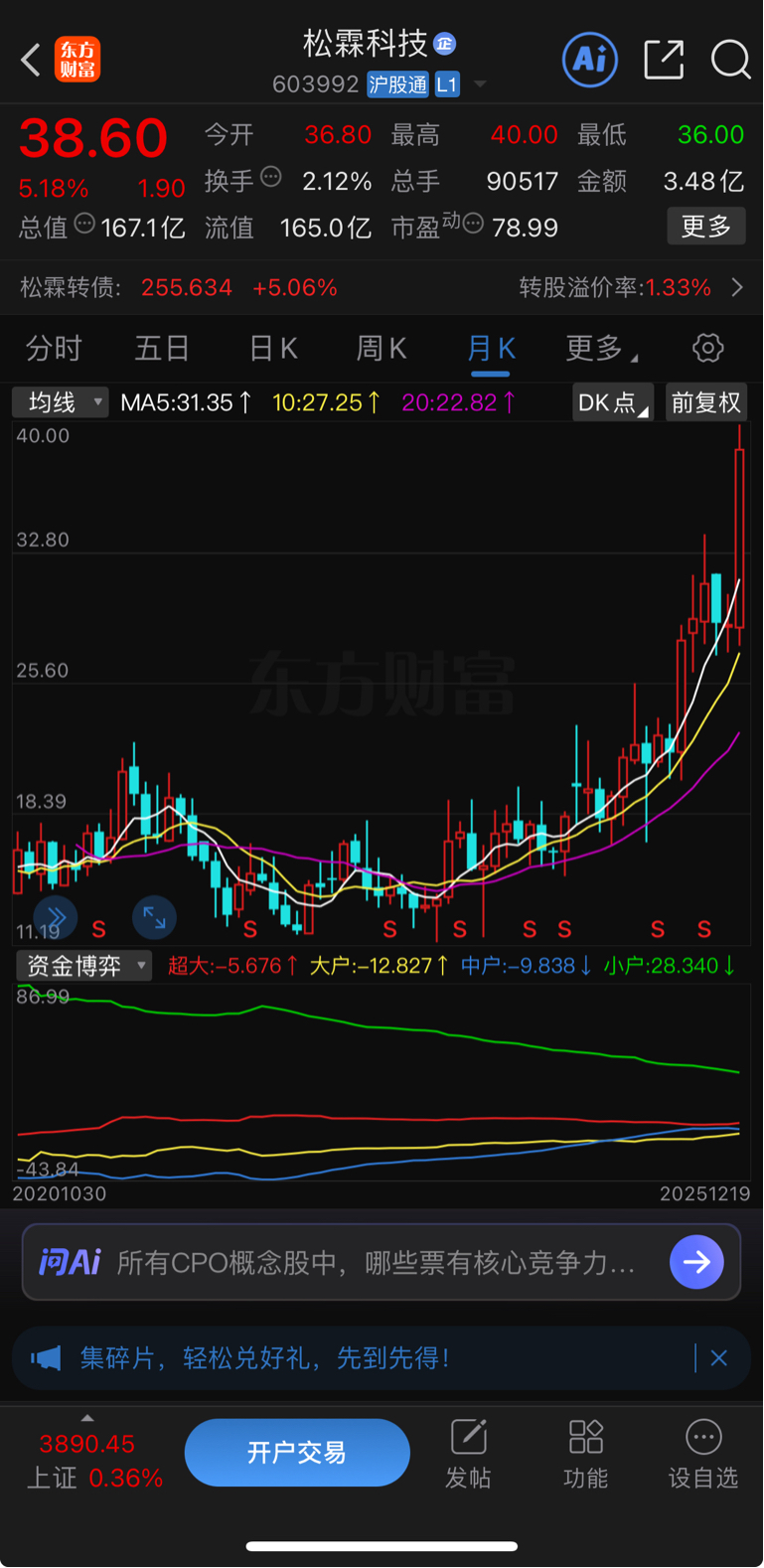This screenshot has height=1568, width=764.
Task: Tap the 20:22.82 moving average value
Action: 458,402
